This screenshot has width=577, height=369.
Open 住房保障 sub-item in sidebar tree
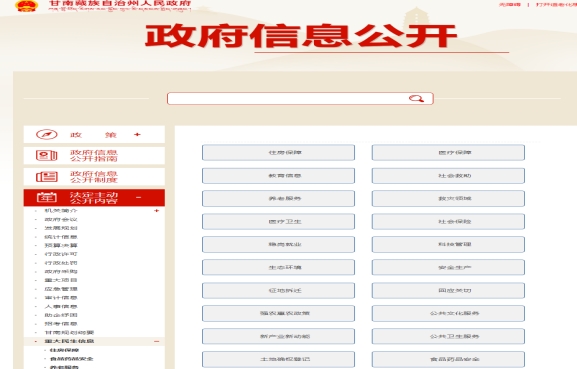coord(64,350)
